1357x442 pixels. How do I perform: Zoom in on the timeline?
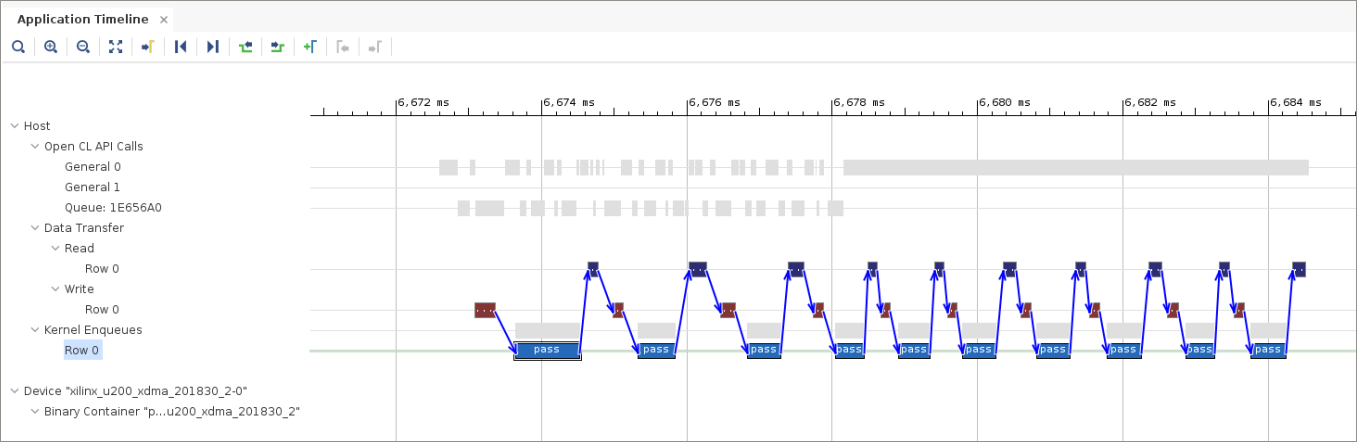pyautogui.click(x=51, y=47)
